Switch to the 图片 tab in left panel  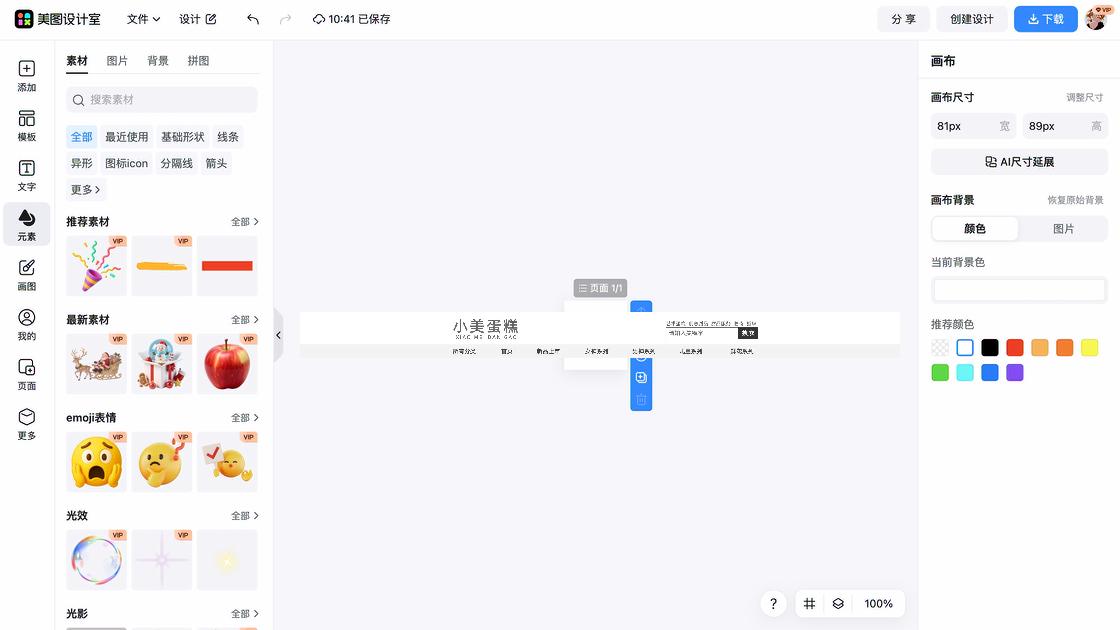(117, 61)
